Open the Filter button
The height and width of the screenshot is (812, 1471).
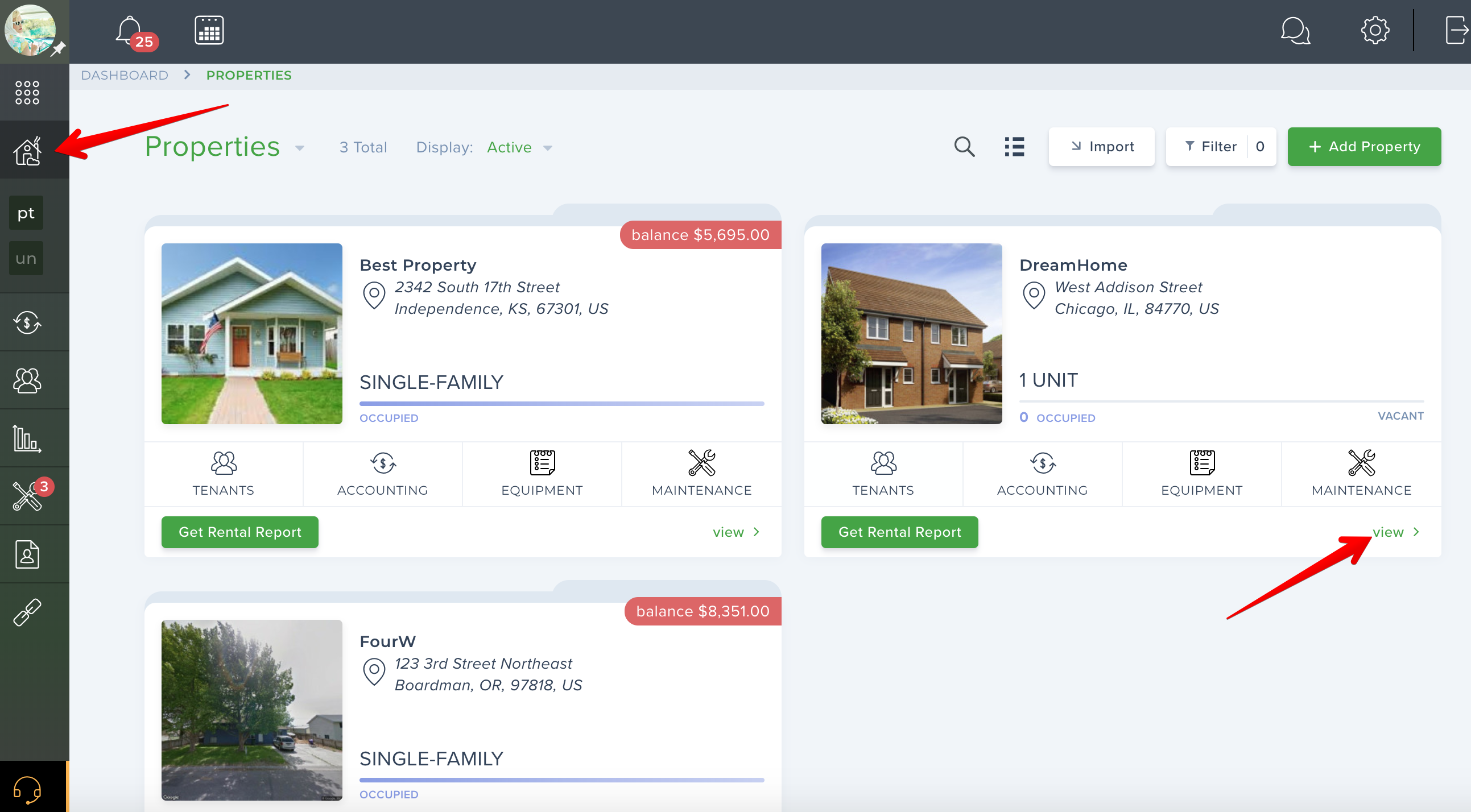pyautogui.click(x=1221, y=147)
